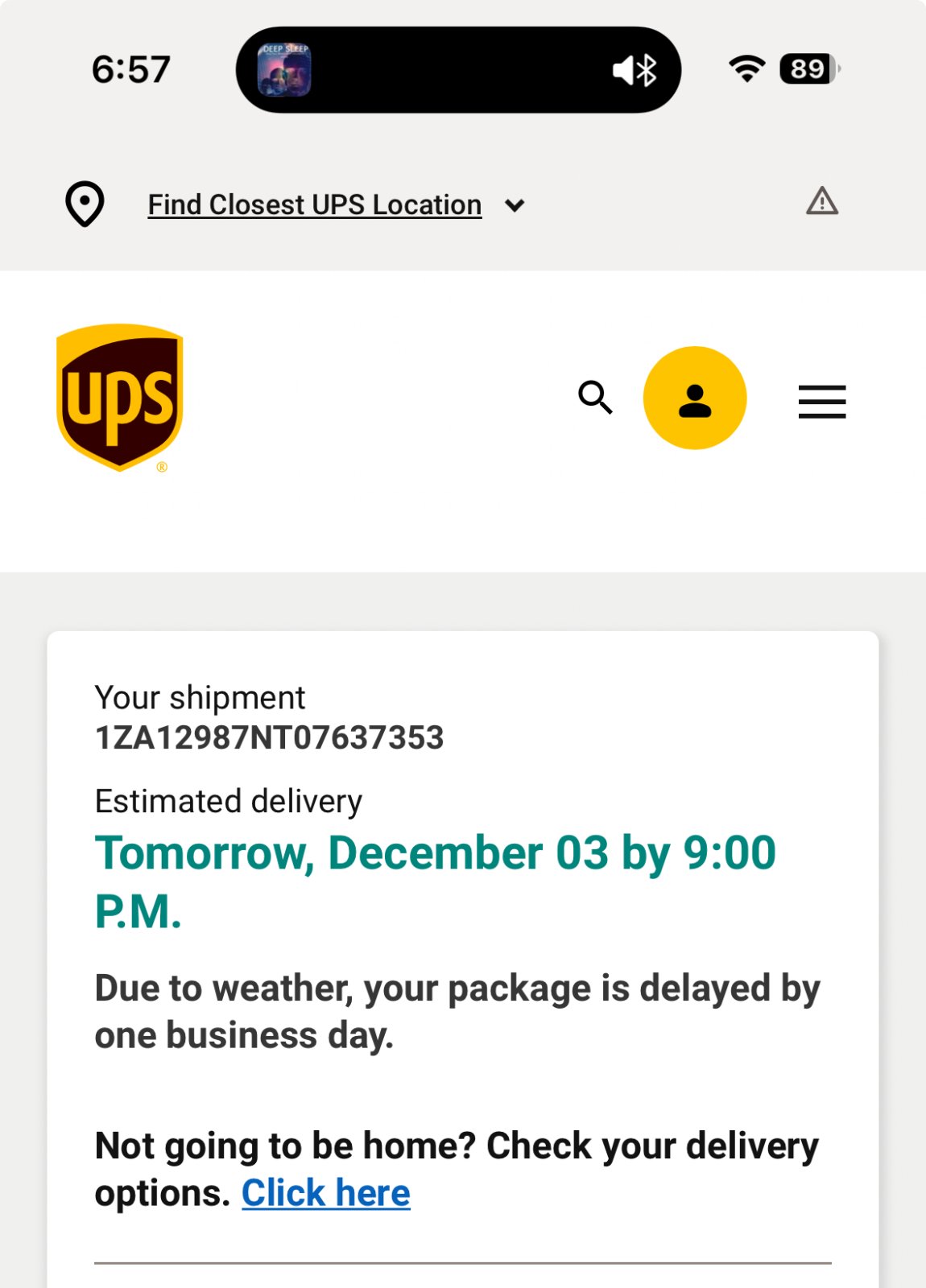Open the Deep Sleep album art thumbnail
Viewport: 926px width, 1288px height.
pos(284,70)
